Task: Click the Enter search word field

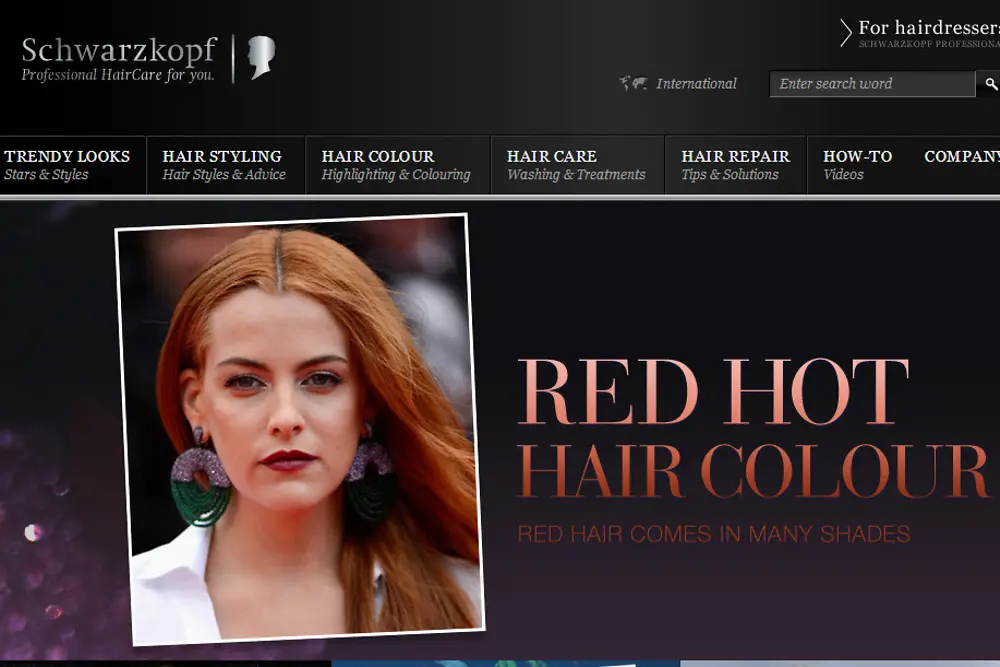Action: pos(870,84)
